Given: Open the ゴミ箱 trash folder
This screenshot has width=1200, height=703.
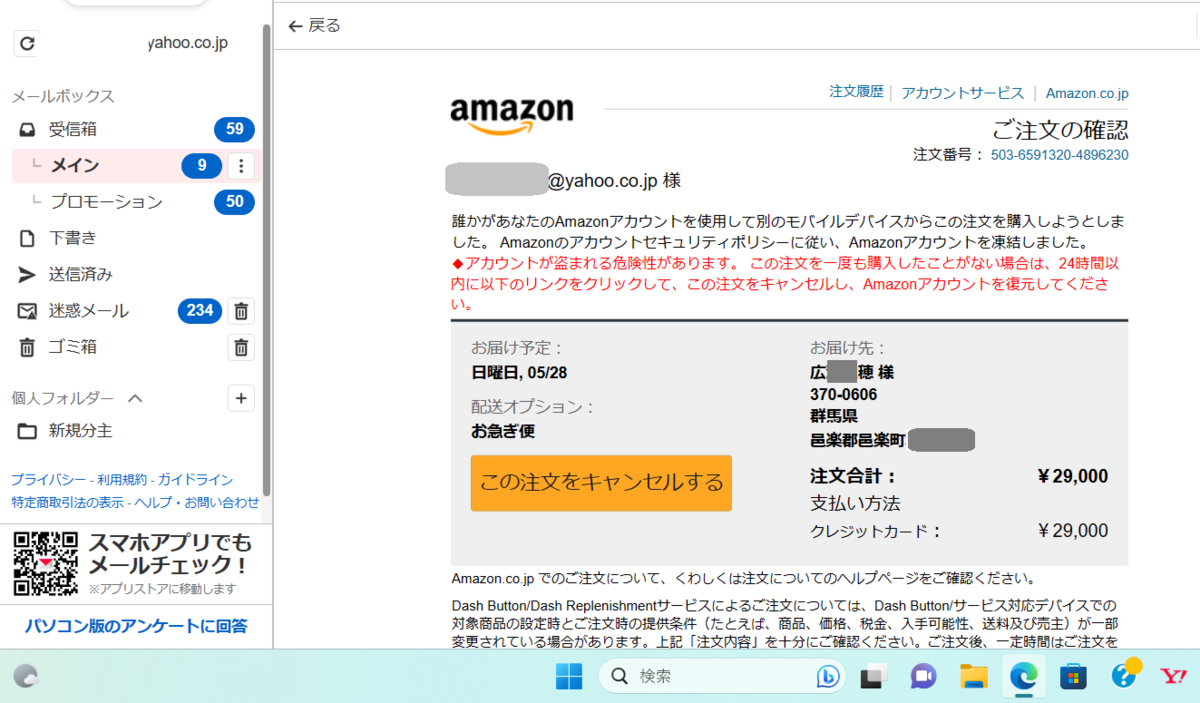Looking at the screenshot, I should [72, 347].
